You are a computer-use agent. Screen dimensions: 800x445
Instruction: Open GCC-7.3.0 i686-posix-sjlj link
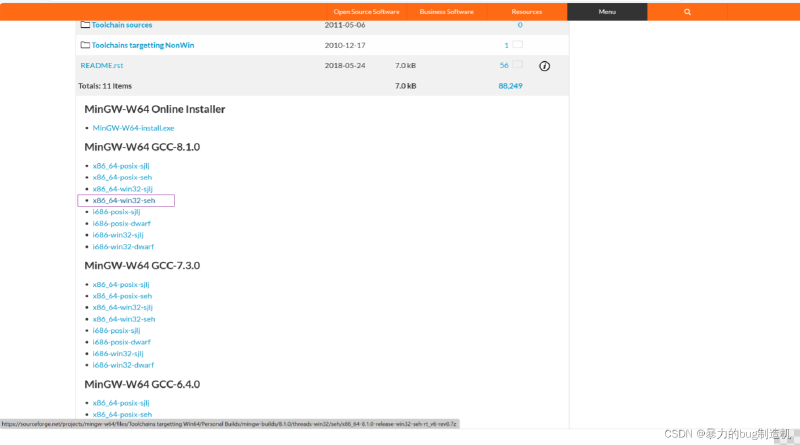click(116, 330)
